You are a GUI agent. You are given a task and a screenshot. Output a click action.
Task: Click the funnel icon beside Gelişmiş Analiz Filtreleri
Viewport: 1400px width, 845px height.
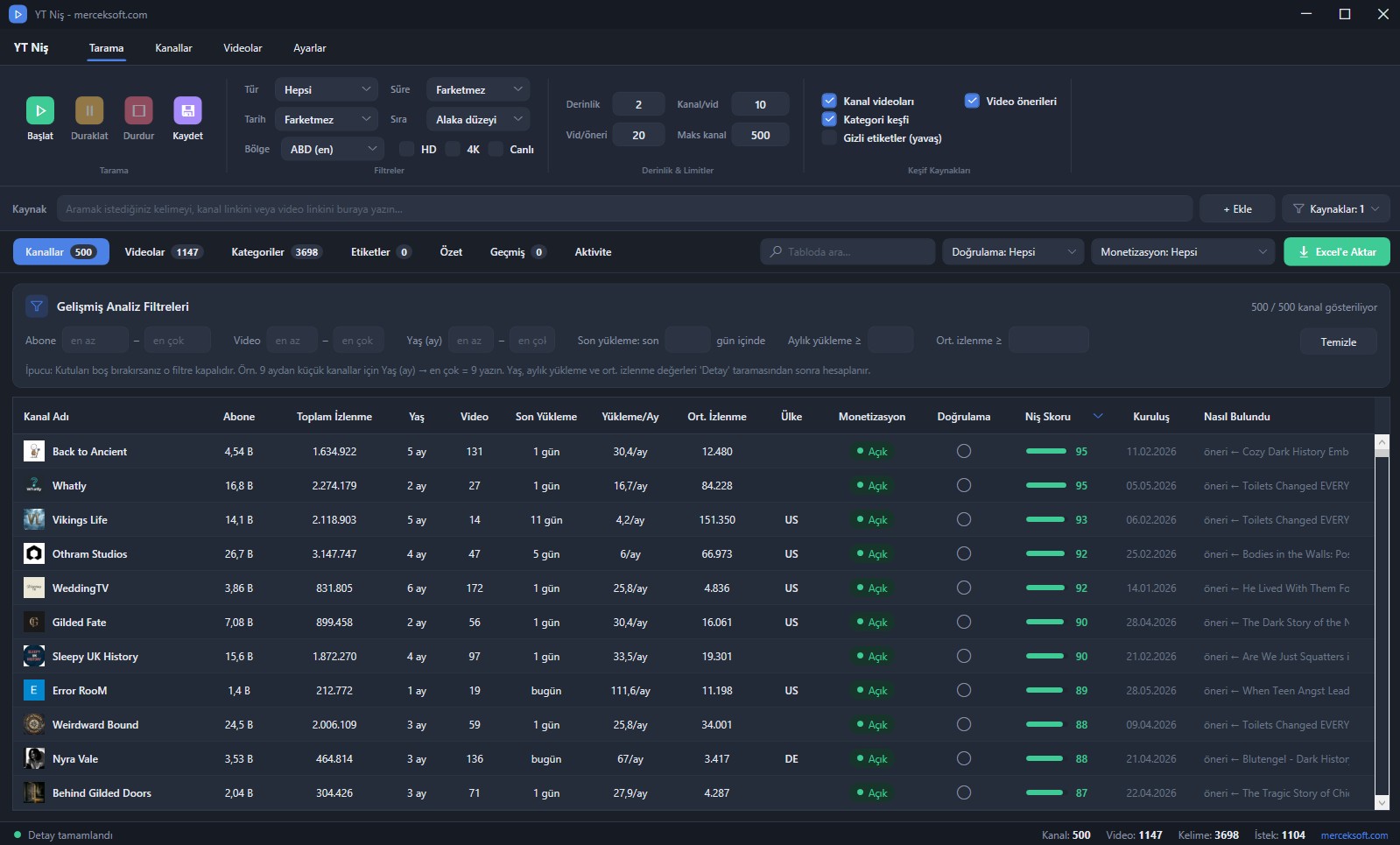pyautogui.click(x=36, y=306)
